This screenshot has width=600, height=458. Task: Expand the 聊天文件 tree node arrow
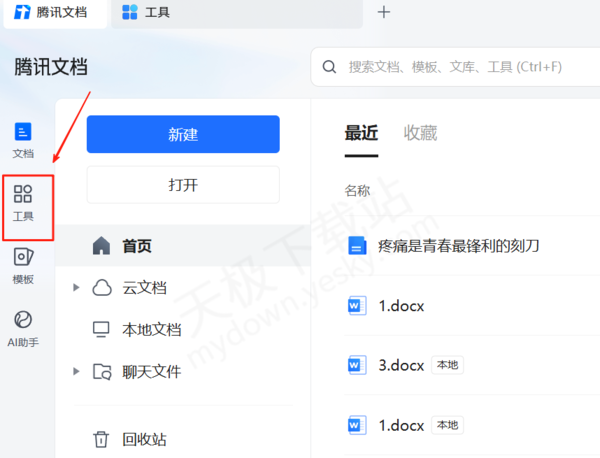pyautogui.click(x=76, y=371)
